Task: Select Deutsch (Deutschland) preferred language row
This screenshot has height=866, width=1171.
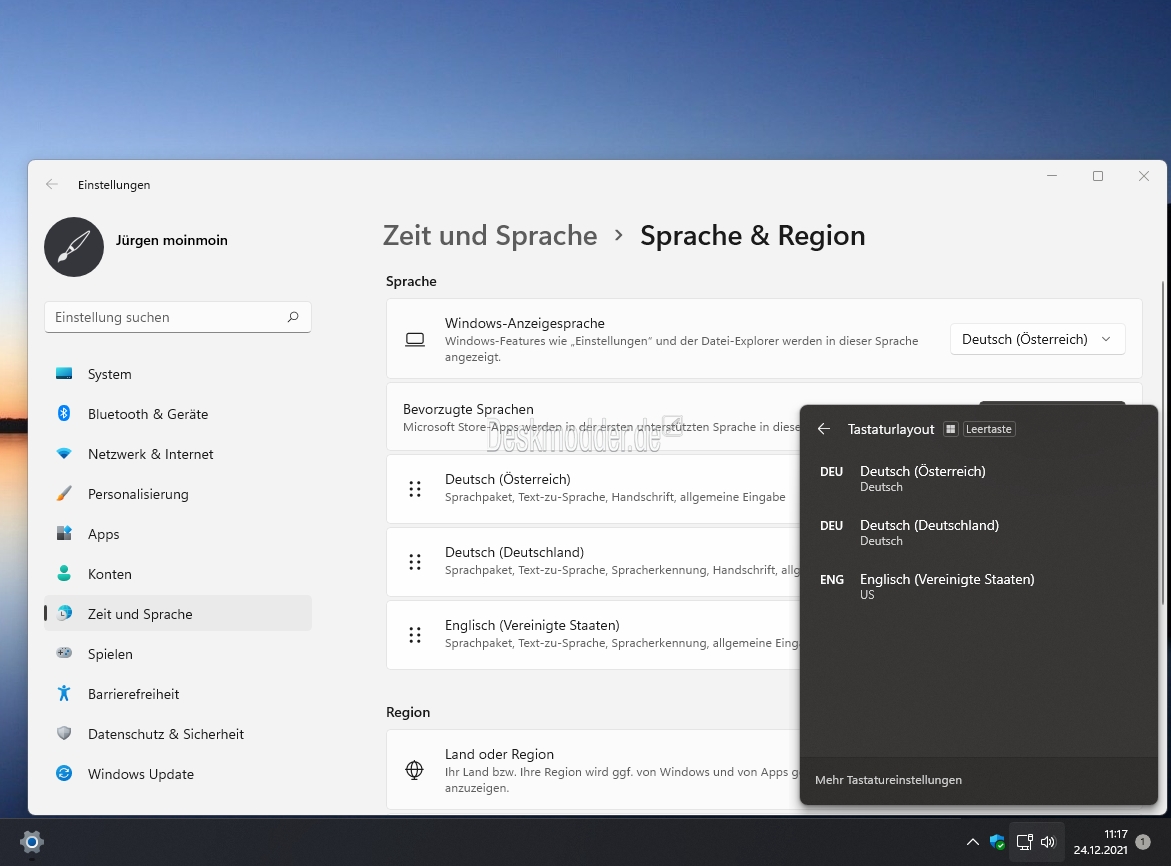Action: (593, 561)
